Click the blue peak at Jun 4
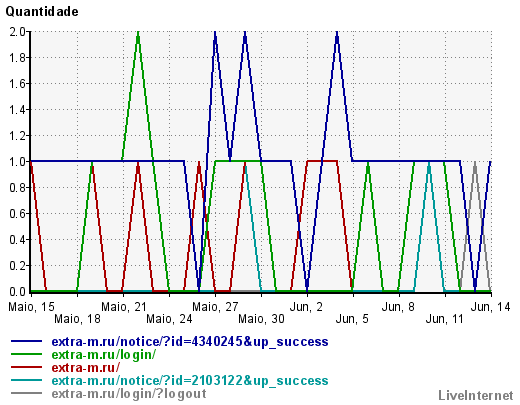Image resolution: width=520 pixels, height=405 pixels. click(x=337, y=33)
